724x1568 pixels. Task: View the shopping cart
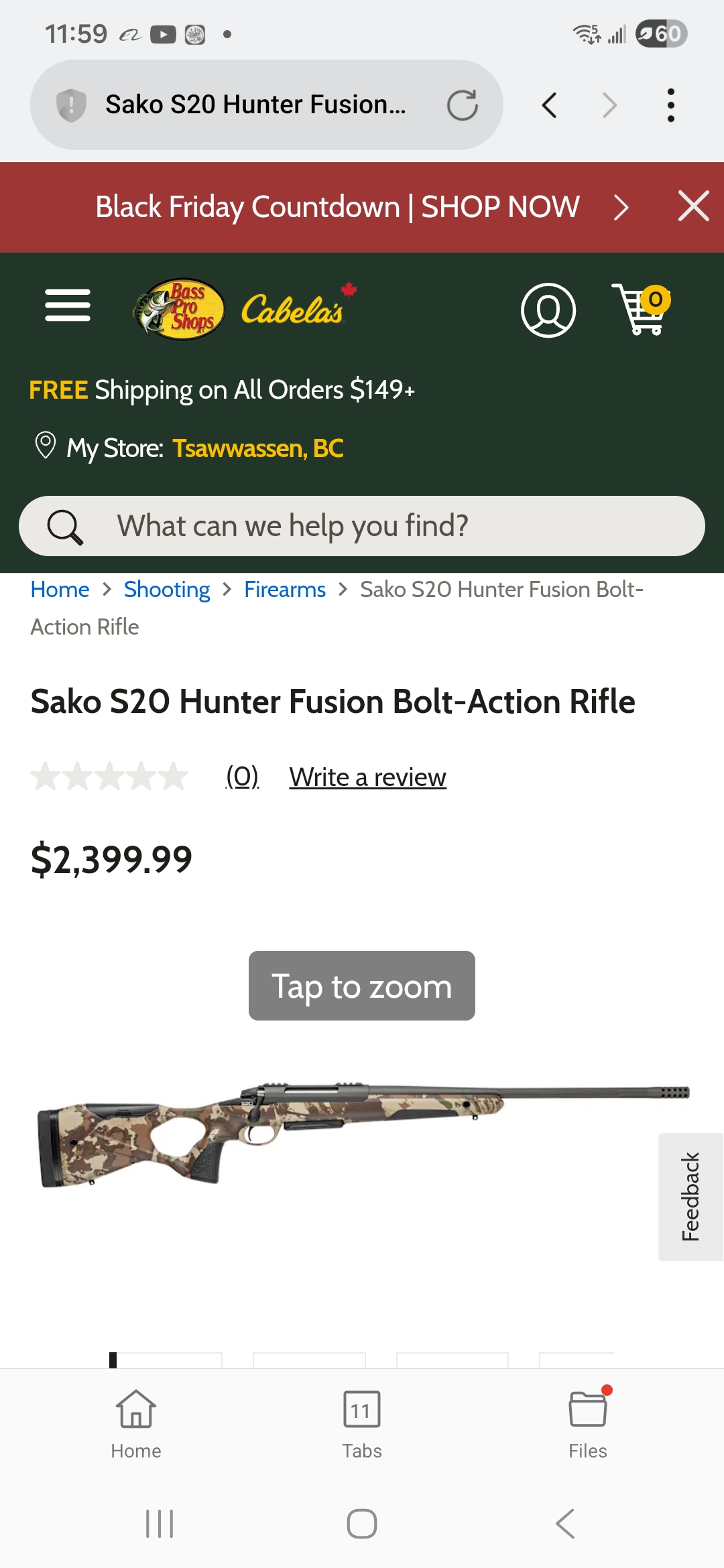click(642, 309)
